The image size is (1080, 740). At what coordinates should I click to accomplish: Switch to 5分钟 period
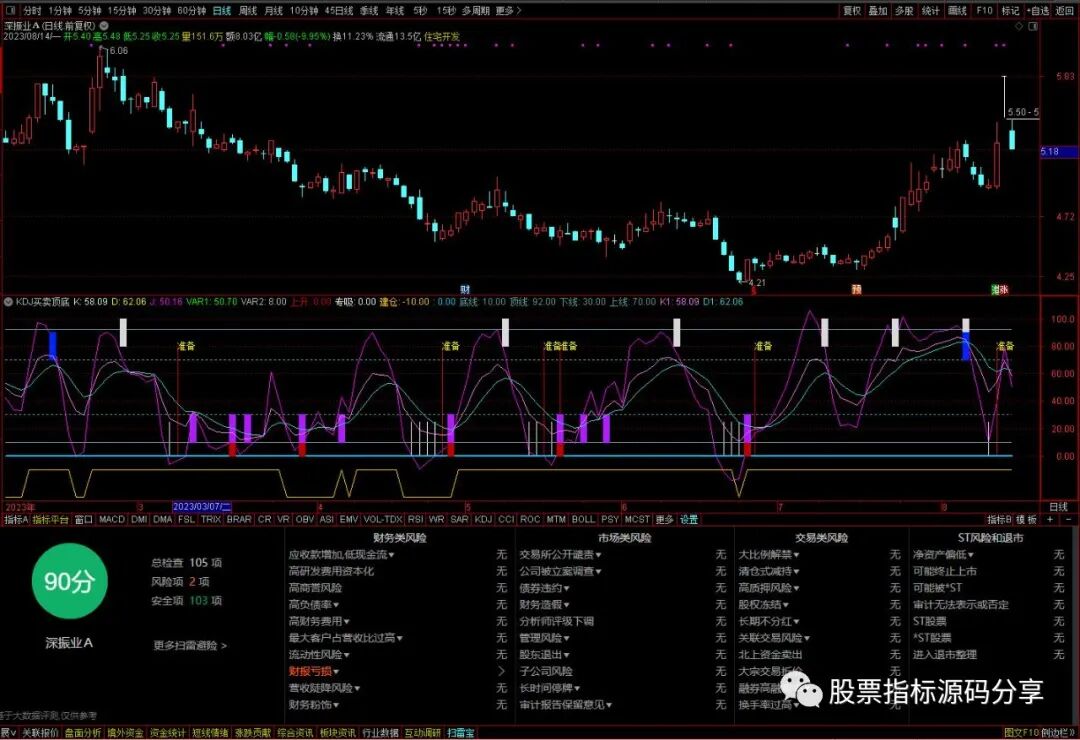(90, 10)
